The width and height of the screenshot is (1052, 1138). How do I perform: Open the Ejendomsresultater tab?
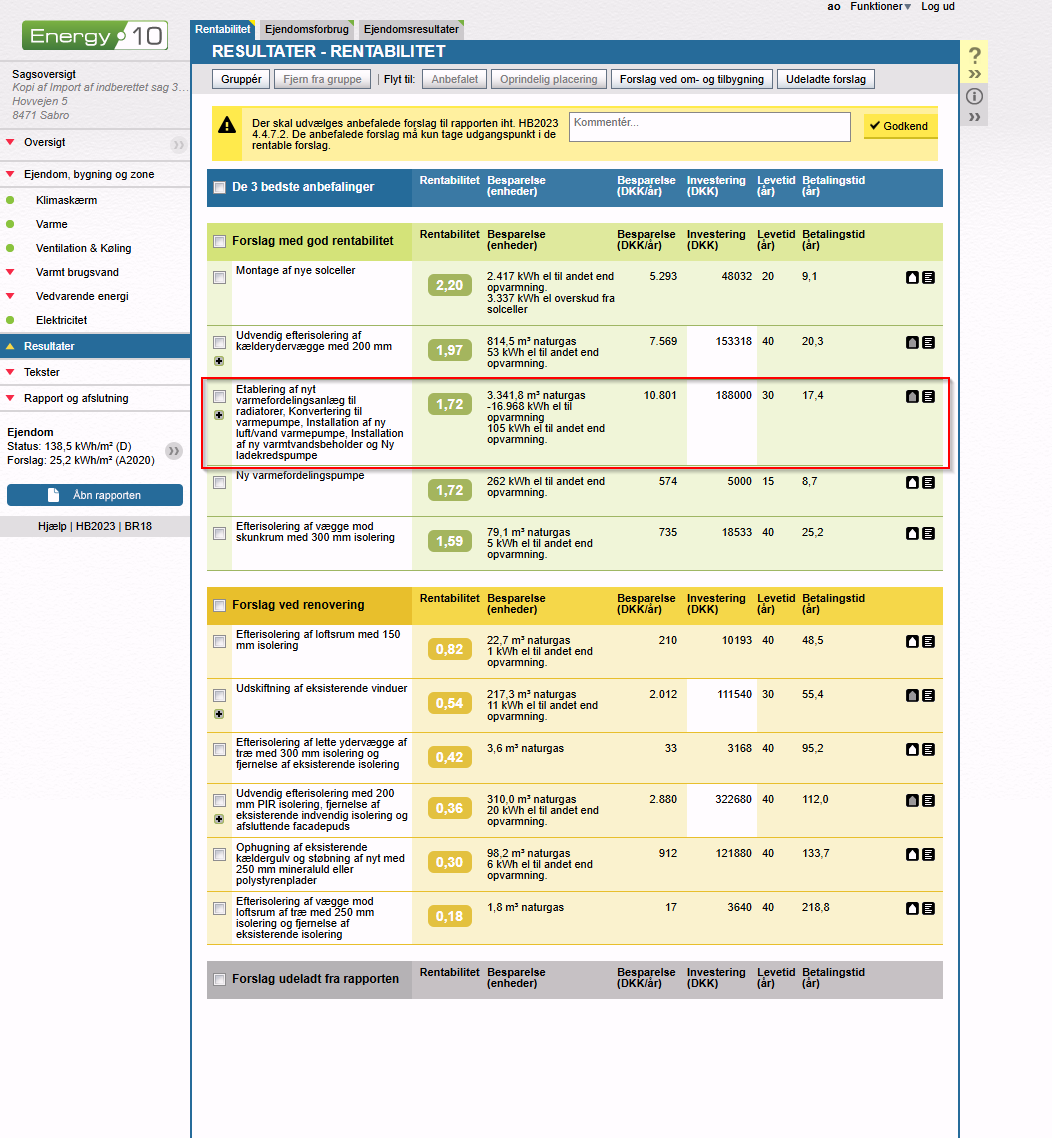410,30
